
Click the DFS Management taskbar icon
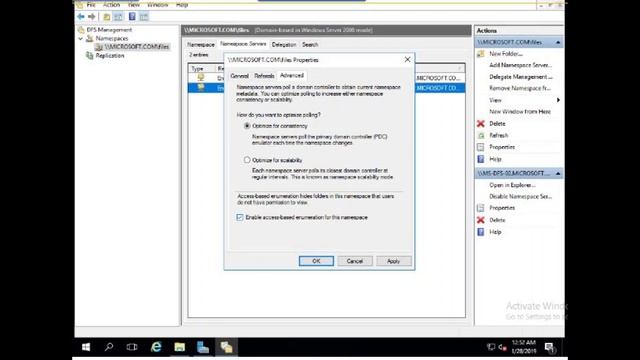pyautogui.click(x=227, y=347)
